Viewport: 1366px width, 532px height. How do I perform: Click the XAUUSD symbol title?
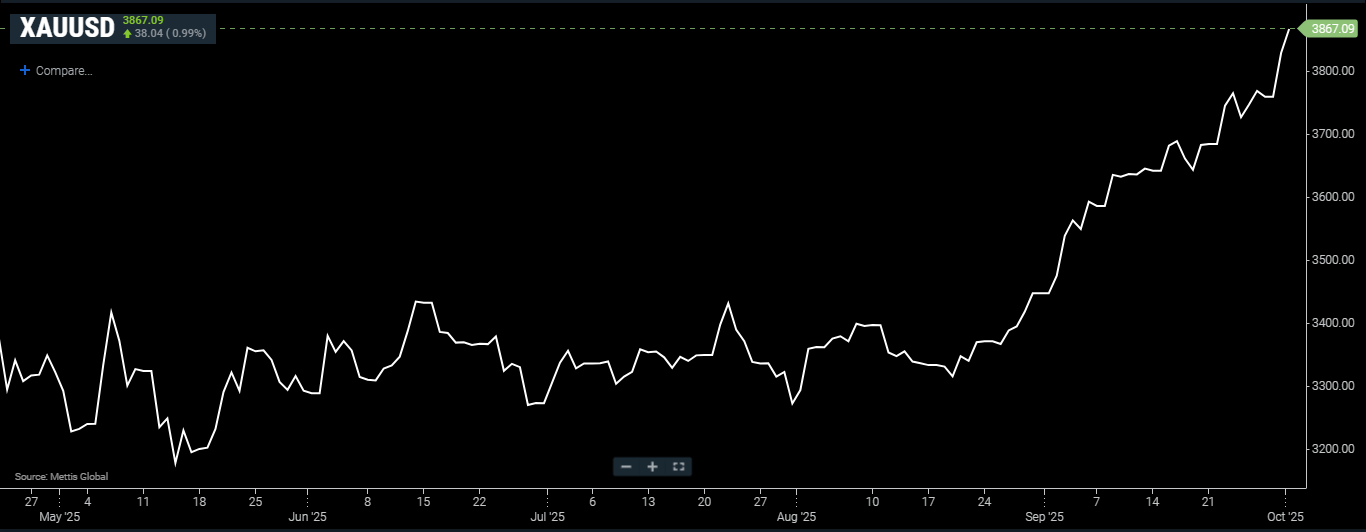coord(66,29)
